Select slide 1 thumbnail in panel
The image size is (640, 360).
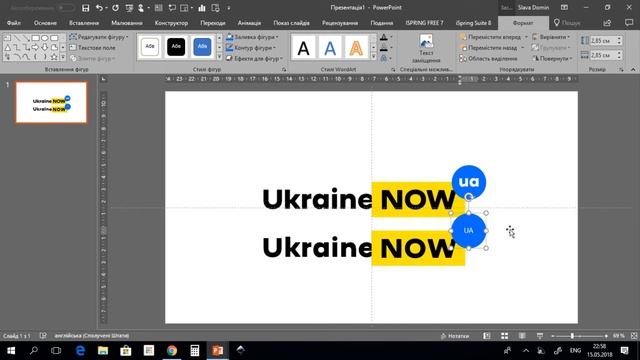51,102
